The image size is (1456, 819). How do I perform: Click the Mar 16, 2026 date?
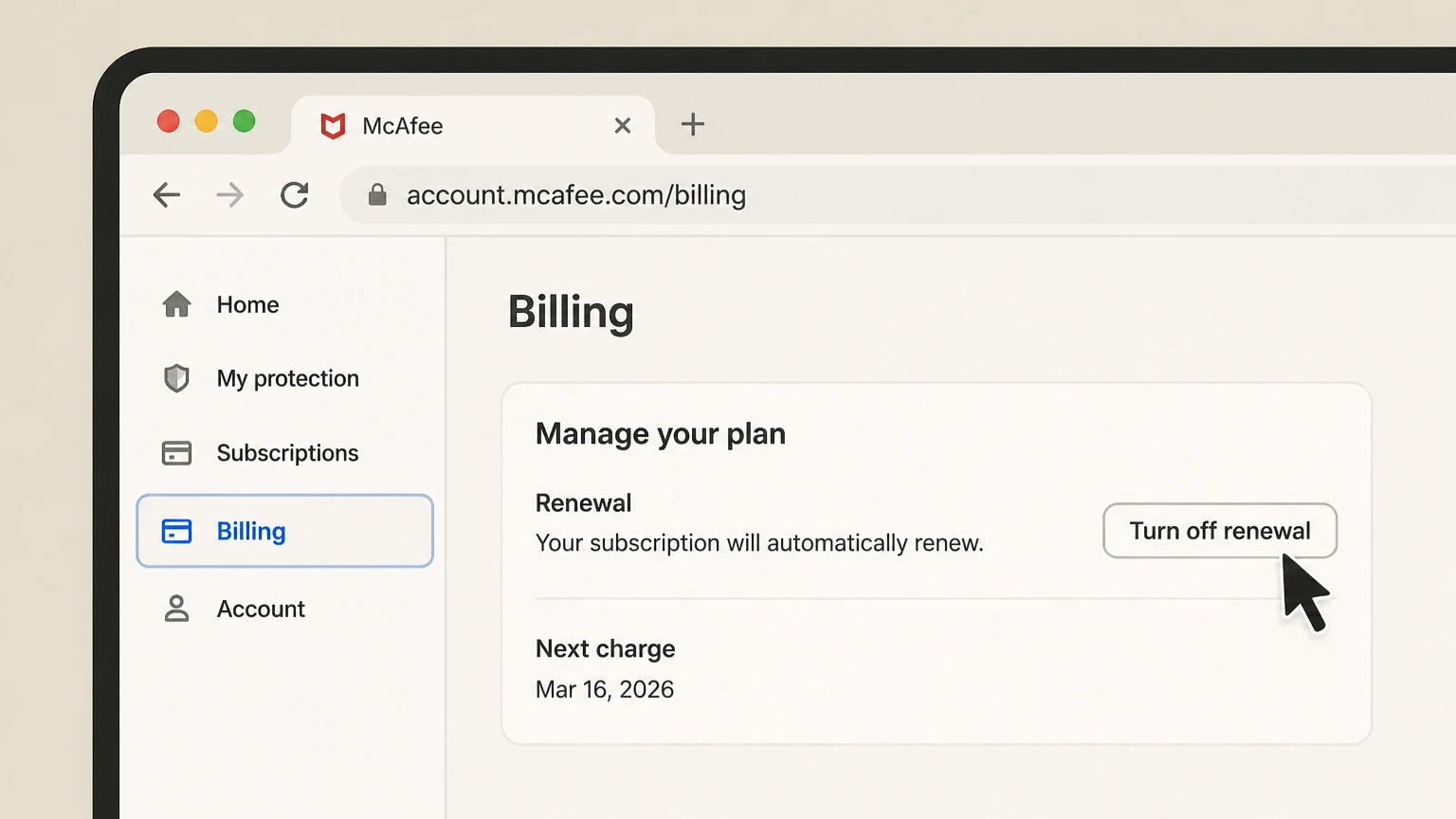(605, 689)
